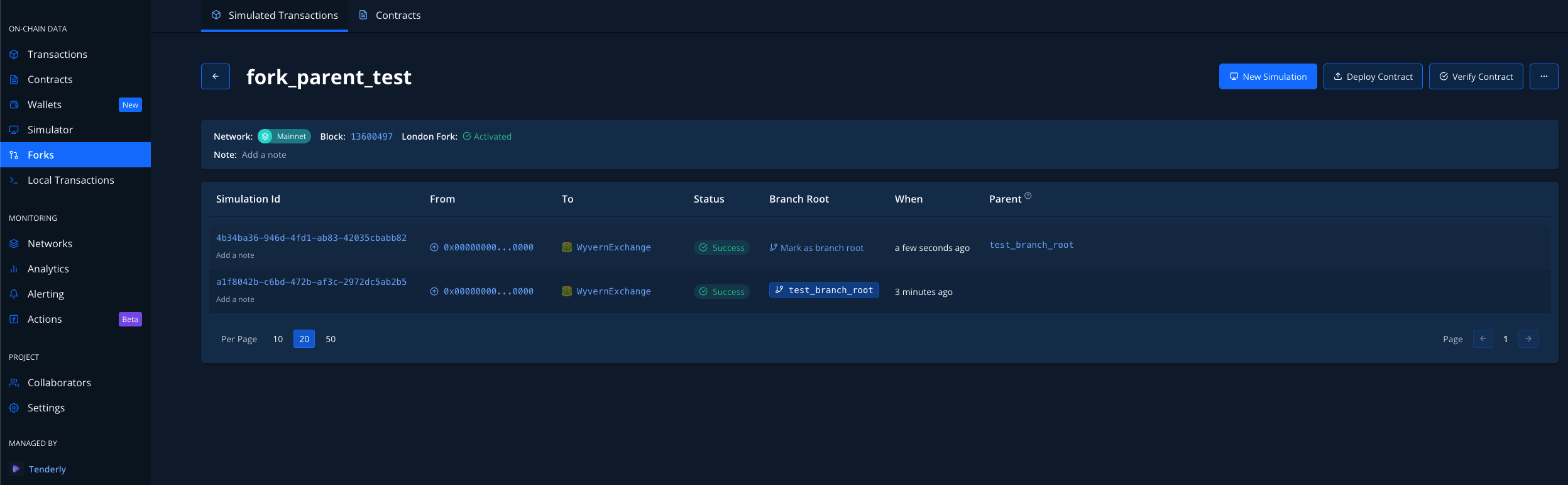Click the Networks layers icon
Image resolution: width=1568 pixels, height=485 pixels.
[14, 243]
